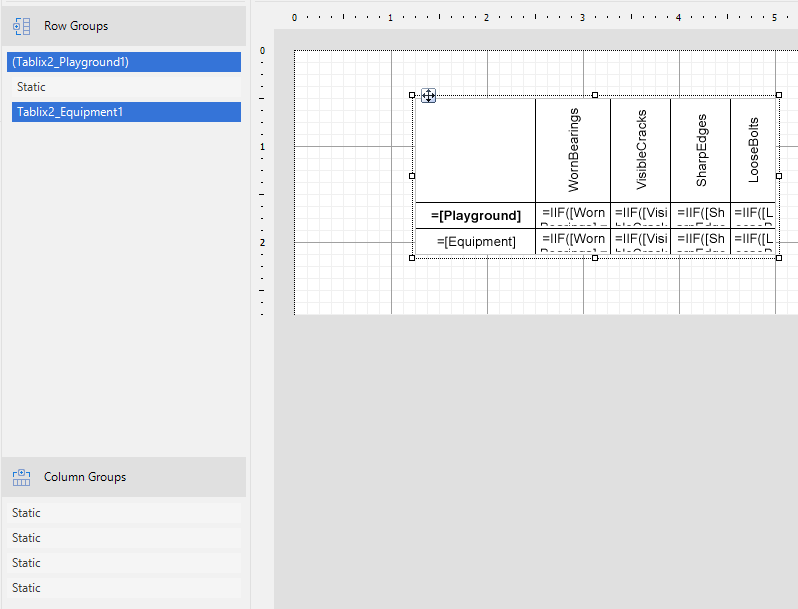Select =IIF([Worn cell in Playground row
The width and height of the screenshot is (798, 609).
(x=573, y=216)
